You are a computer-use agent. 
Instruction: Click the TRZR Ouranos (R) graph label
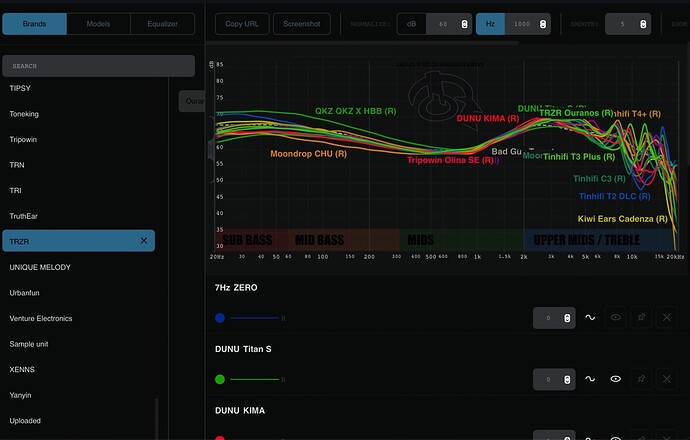(576, 113)
